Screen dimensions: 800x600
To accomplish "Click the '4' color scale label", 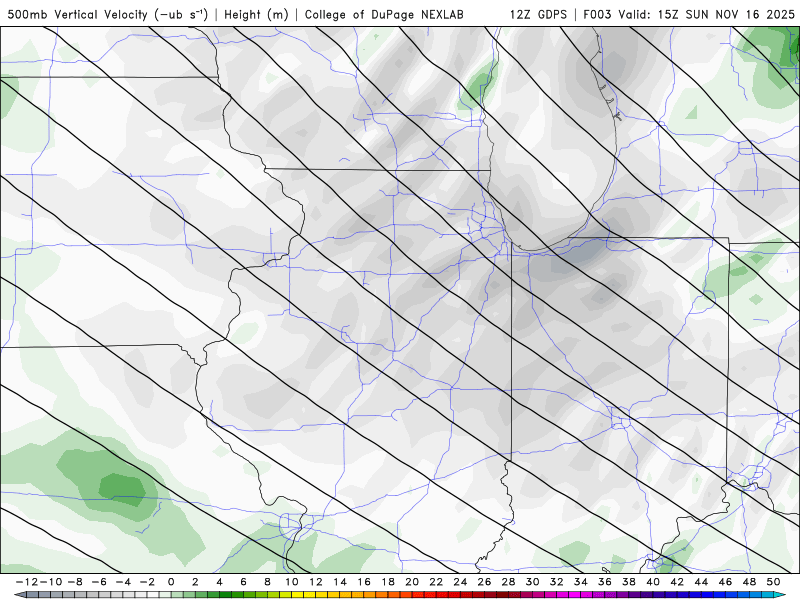I will point(219,582).
